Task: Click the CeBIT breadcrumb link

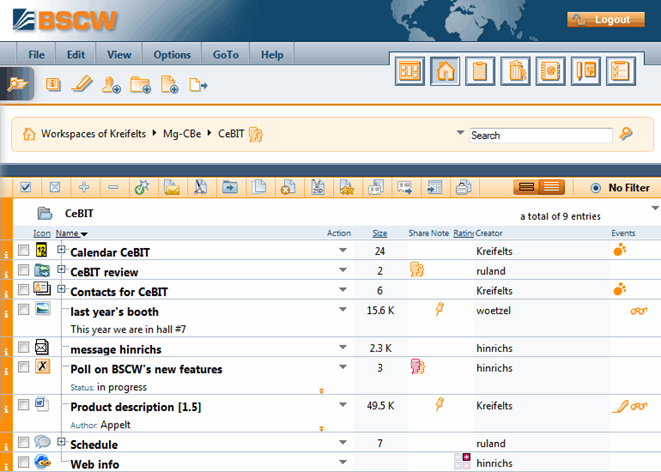Action: coord(231,134)
